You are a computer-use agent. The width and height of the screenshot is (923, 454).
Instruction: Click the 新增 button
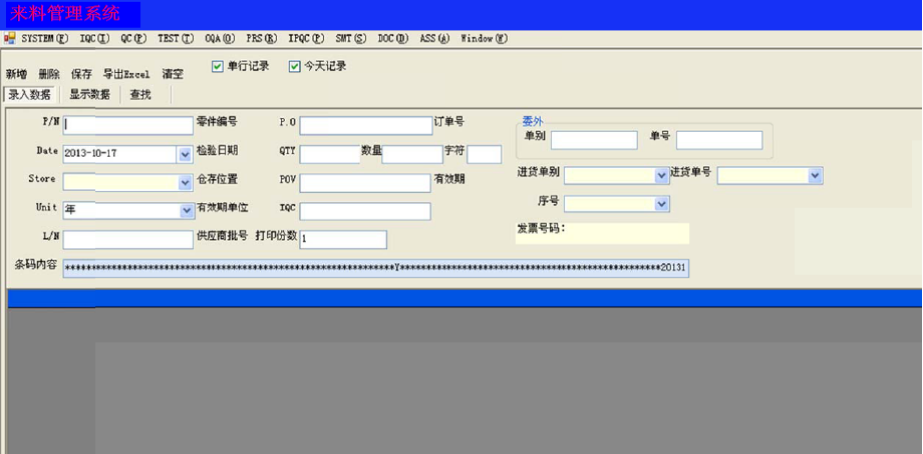pos(16,74)
